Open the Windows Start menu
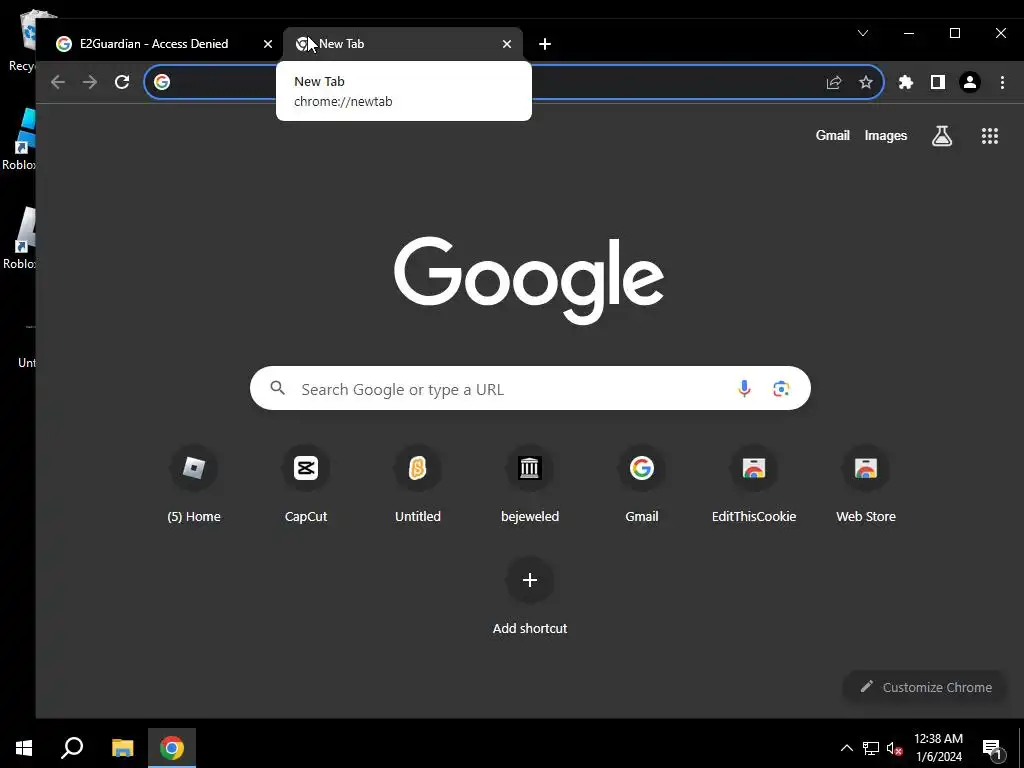This screenshot has height=768, width=1024. 24,748
